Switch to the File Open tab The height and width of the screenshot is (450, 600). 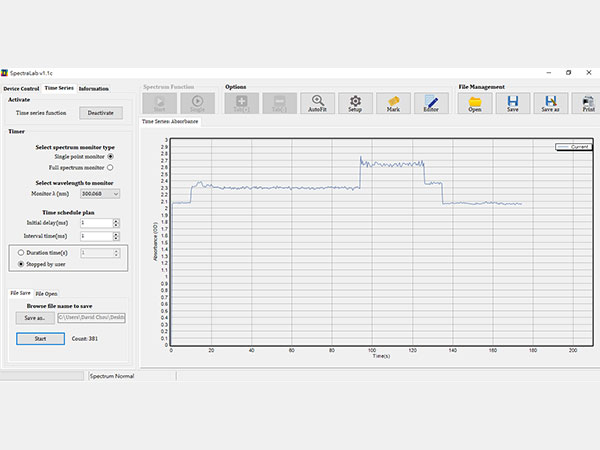tap(47, 293)
